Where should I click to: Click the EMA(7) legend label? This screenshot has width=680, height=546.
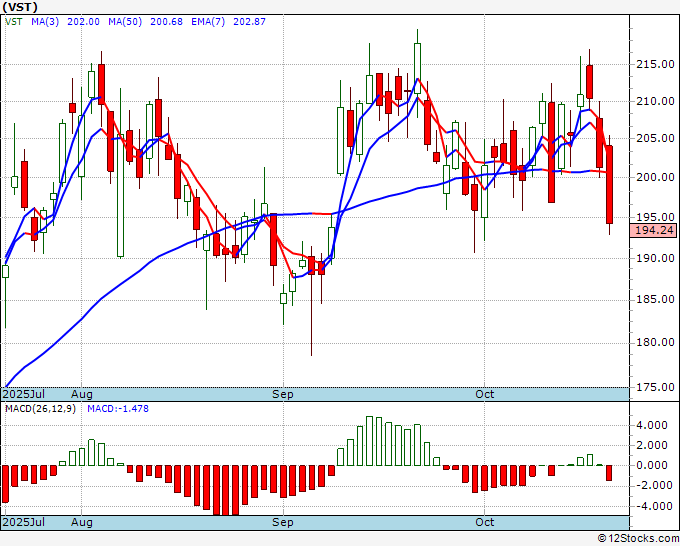pos(208,22)
